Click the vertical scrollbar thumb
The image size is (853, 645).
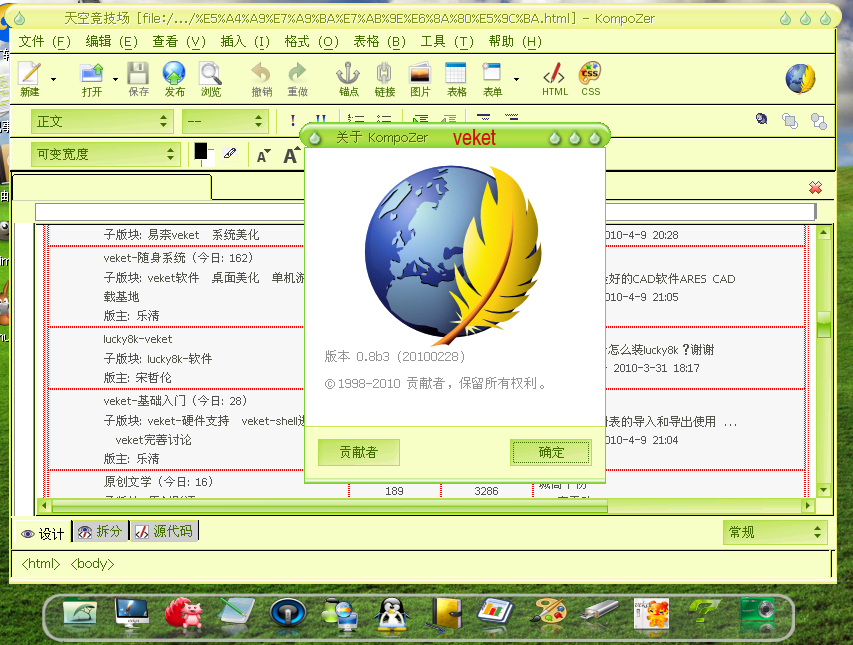point(824,324)
